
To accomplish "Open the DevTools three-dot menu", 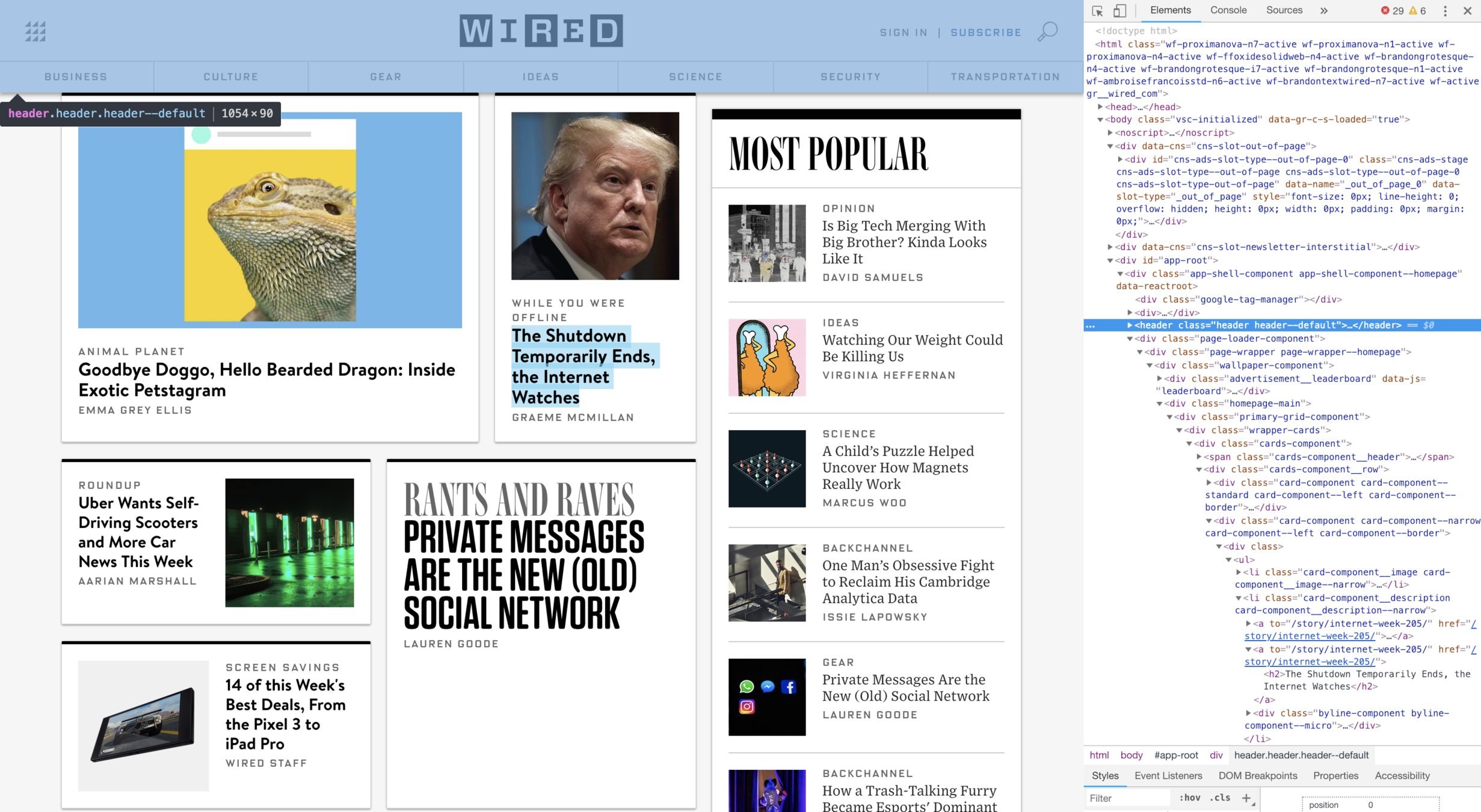I will pyautogui.click(x=1446, y=11).
